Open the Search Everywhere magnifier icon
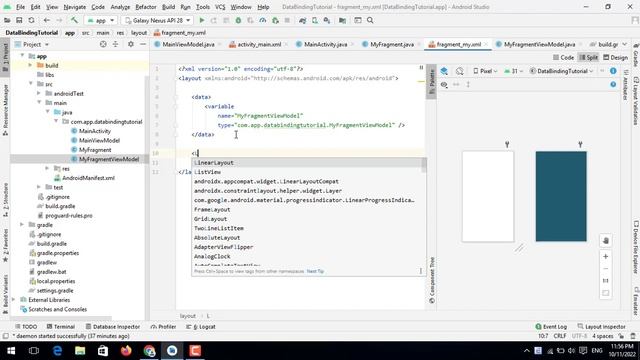The width and height of the screenshot is (640, 360). 370,20
